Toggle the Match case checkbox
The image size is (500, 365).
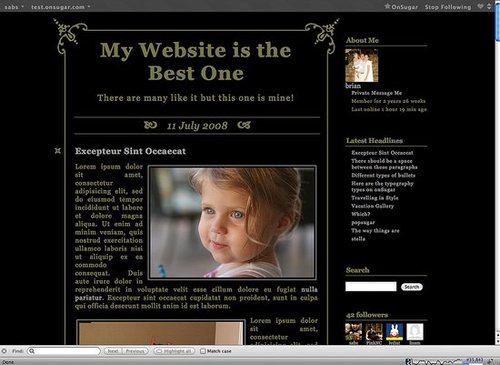pyautogui.click(x=203, y=351)
